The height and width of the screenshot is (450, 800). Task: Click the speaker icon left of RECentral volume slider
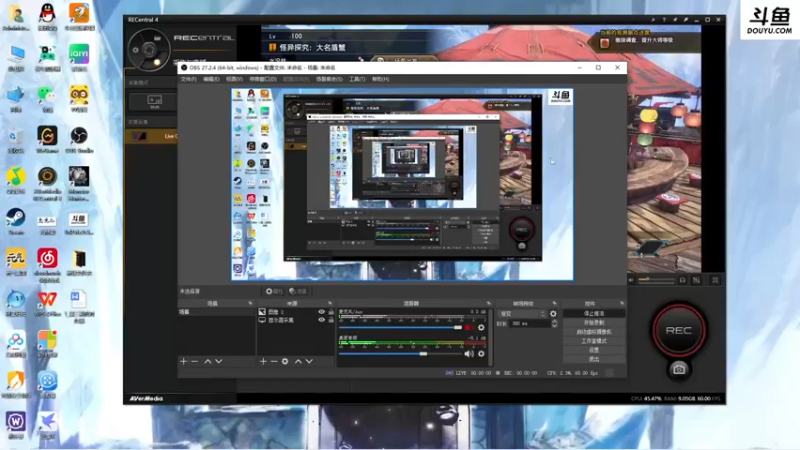click(x=632, y=280)
